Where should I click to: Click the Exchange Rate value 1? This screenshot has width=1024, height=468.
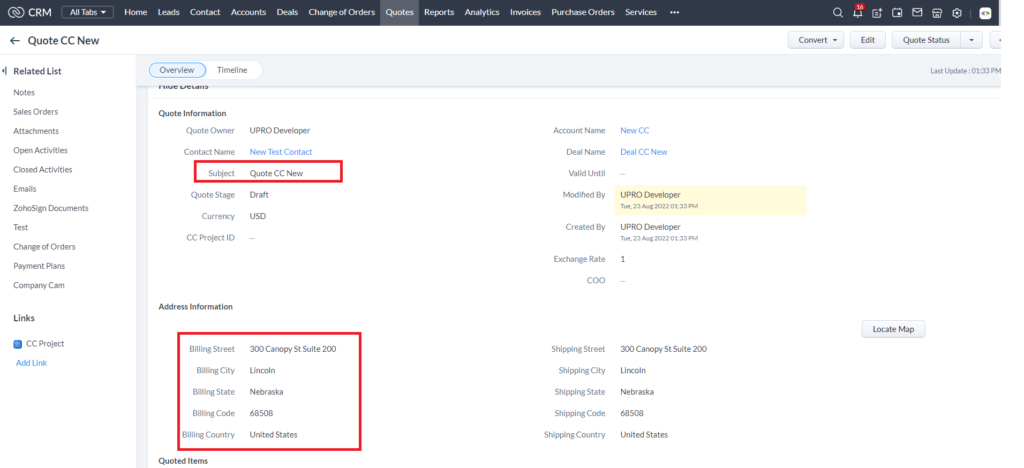623,259
